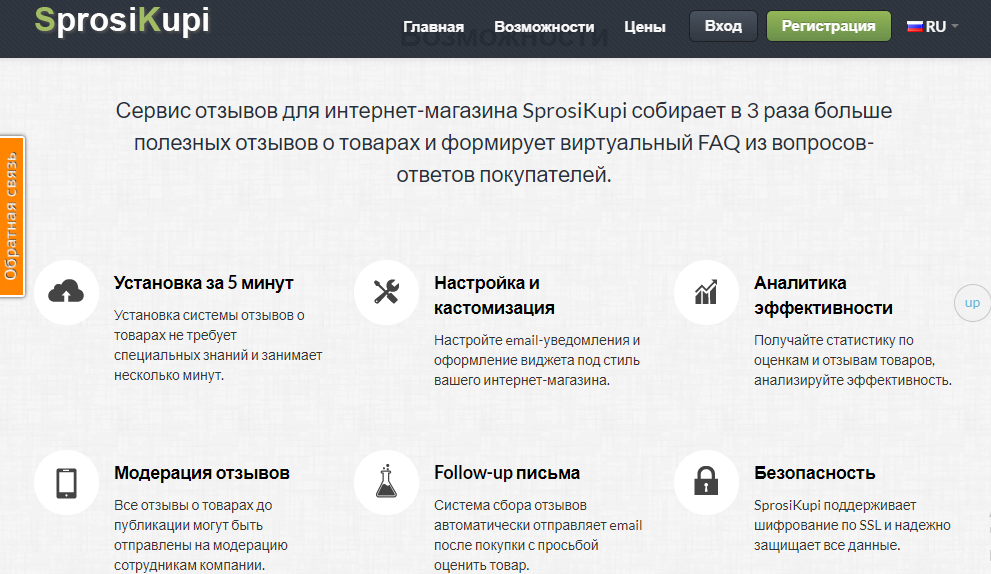Click text 'Все отзывы о товарах до публикации…'
Screen dimensions: 991x574
coord(201,535)
